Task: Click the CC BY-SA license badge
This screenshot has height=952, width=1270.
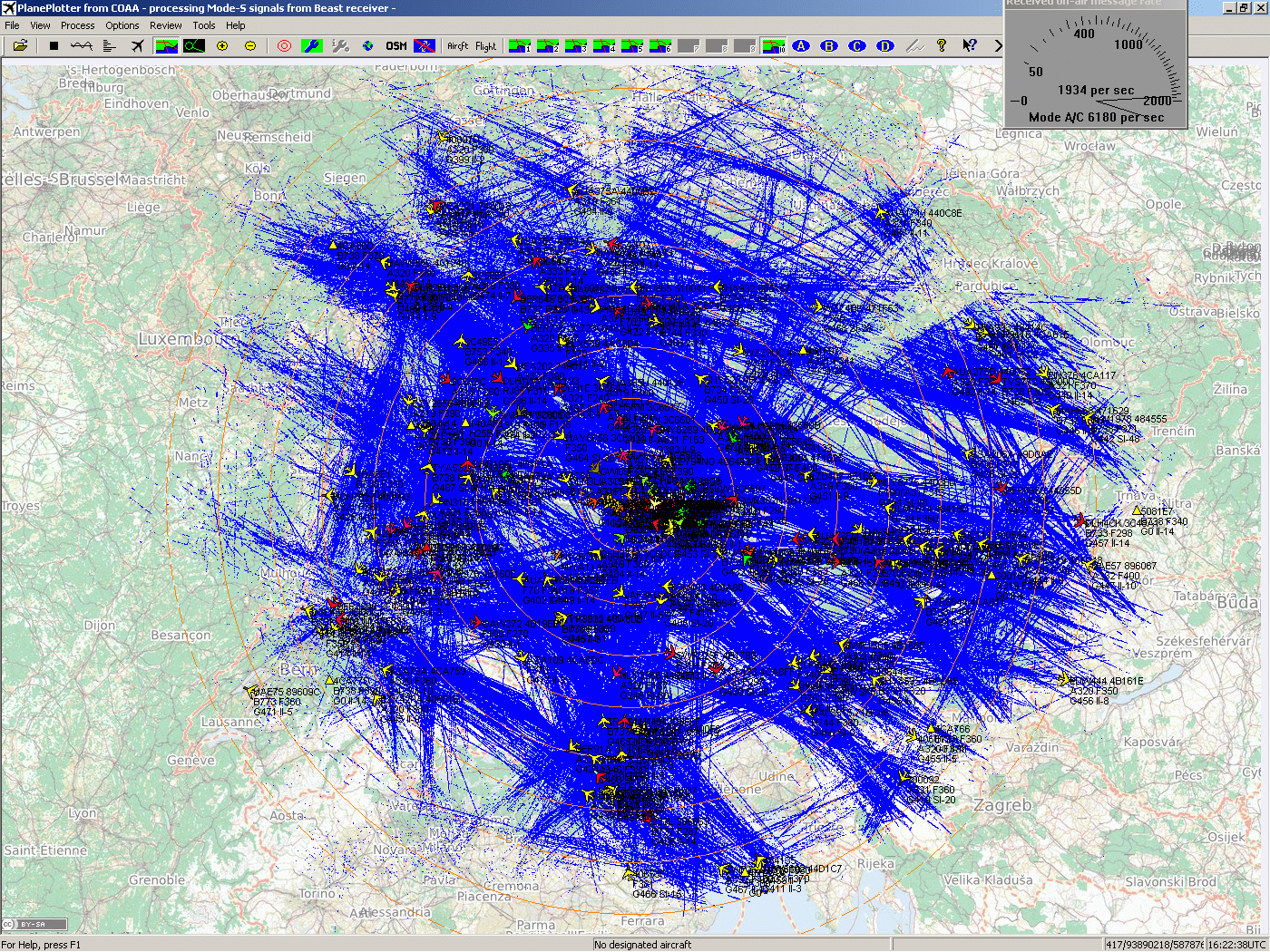Action: (34, 925)
